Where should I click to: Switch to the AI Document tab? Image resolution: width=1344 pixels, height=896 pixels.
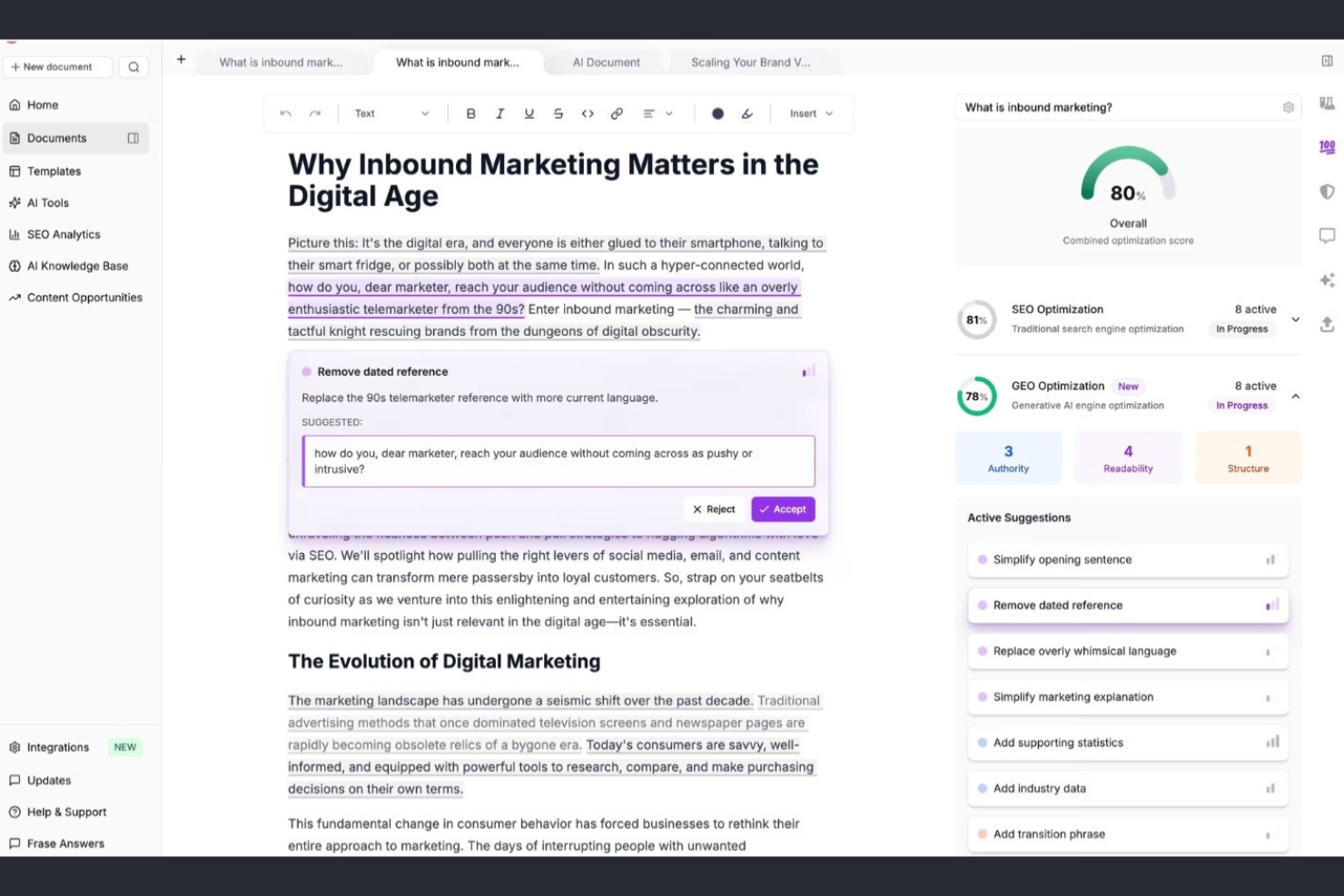pos(606,63)
